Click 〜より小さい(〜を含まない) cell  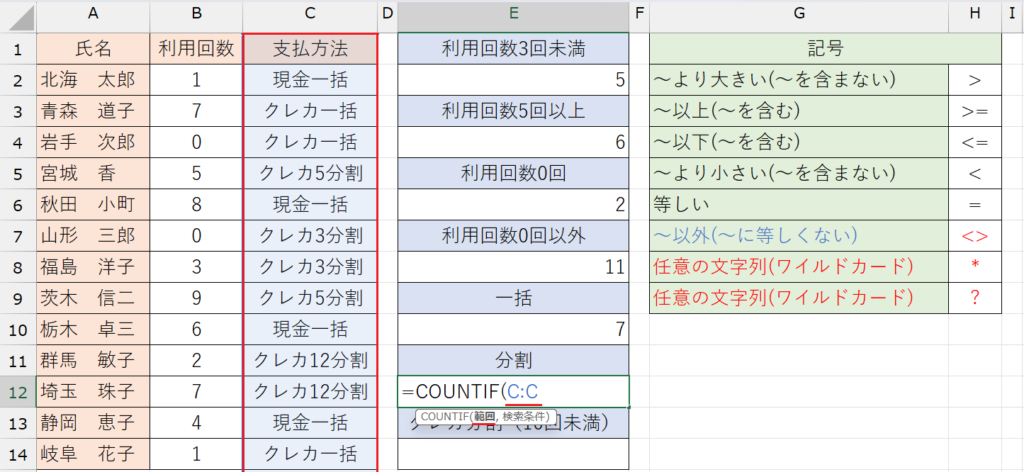(x=799, y=173)
